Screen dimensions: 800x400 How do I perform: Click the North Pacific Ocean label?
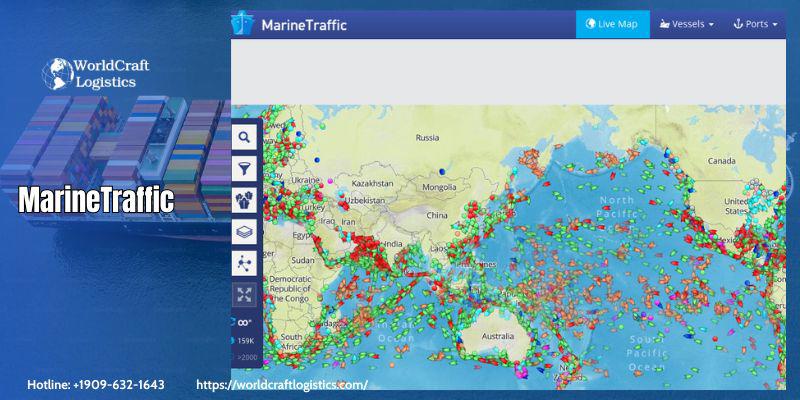(x=616, y=213)
